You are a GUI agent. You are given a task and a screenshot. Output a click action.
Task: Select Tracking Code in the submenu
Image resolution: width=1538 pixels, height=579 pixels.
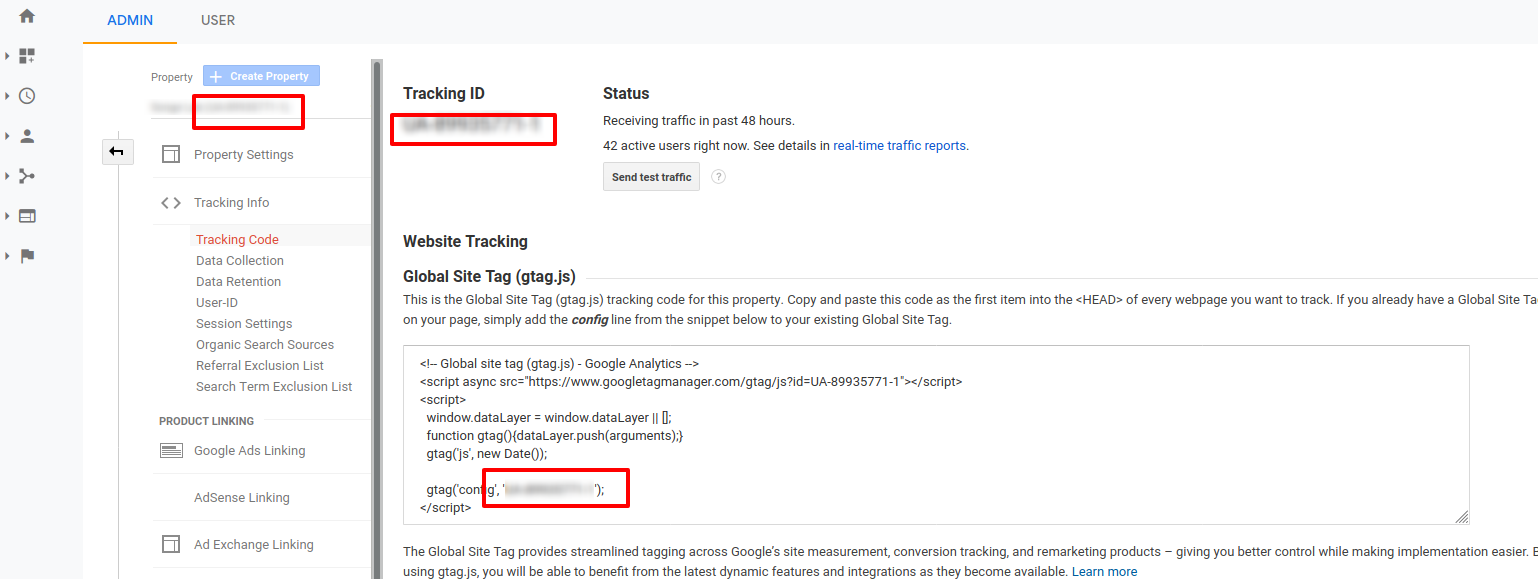coord(237,240)
